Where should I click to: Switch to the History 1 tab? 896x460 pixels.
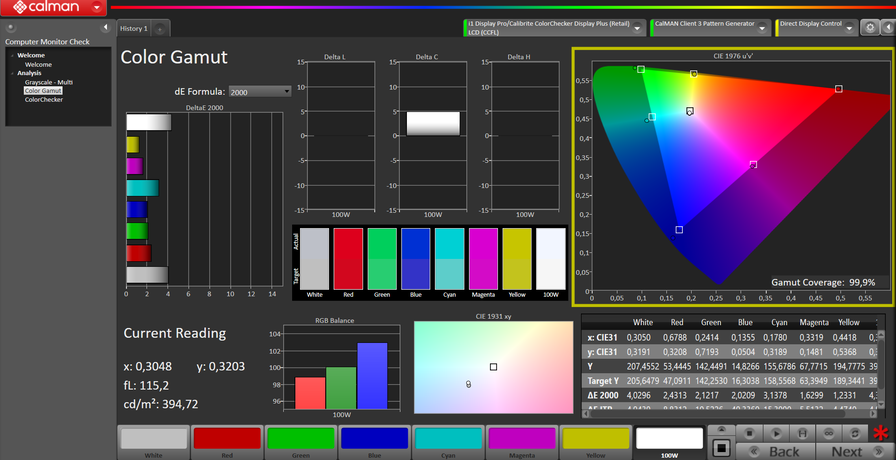click(x=134, y=29)
